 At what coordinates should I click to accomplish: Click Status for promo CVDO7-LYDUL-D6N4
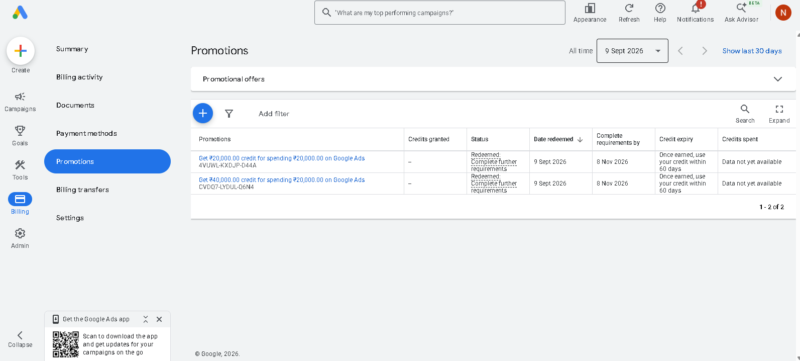pyautogui.click(x=493, y=183)
